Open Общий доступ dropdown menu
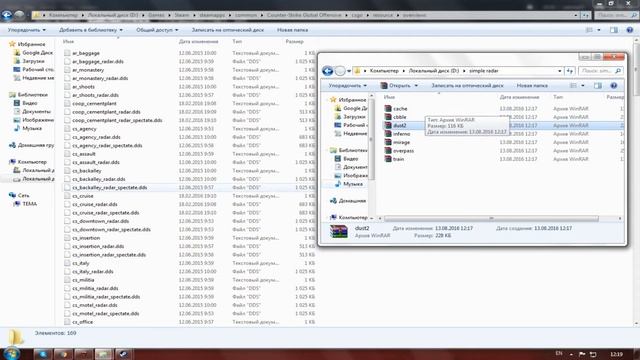640x360 pixels. coord(157,30)
